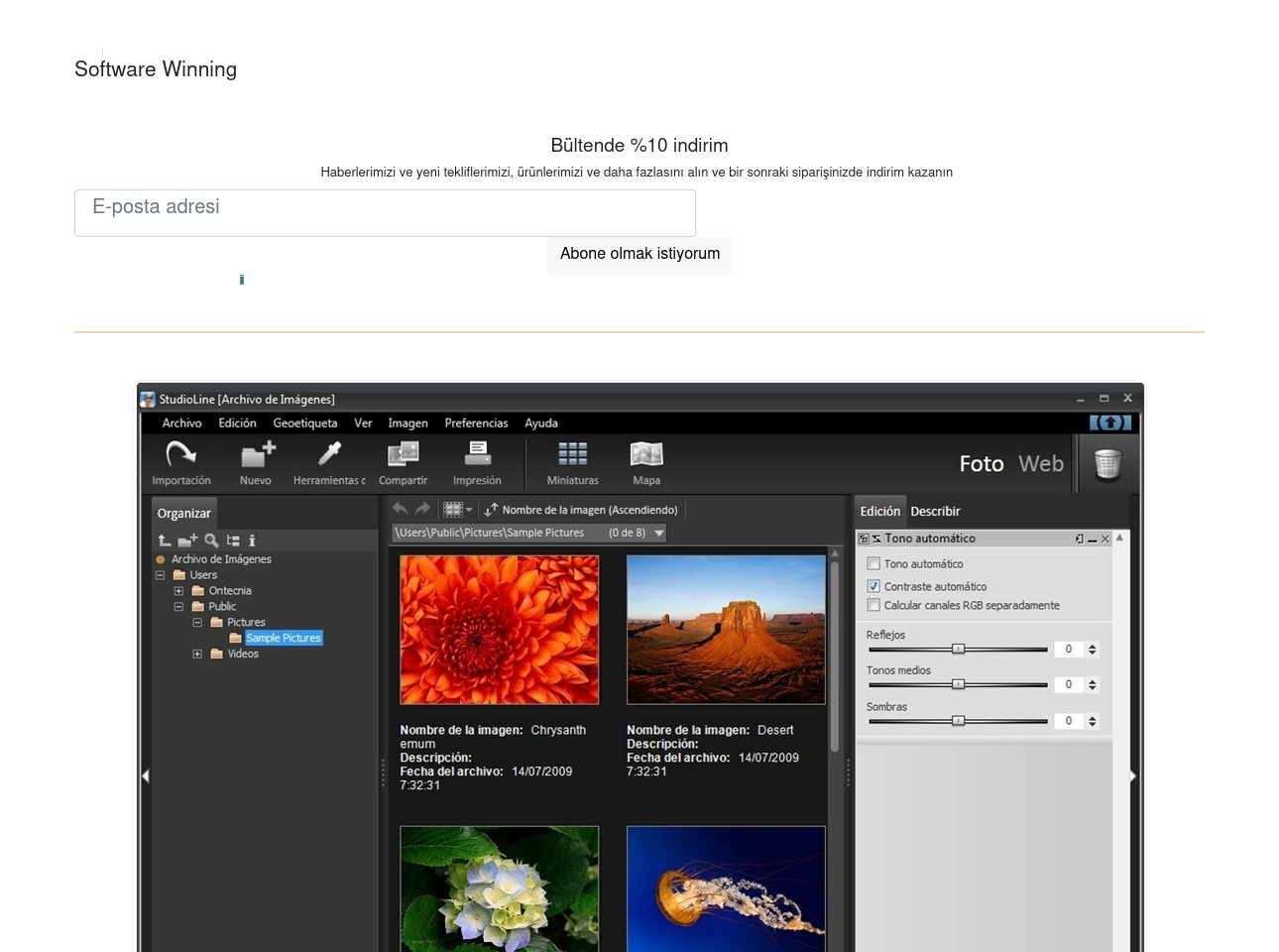Open the Herramientas tools icon

tap(329, 453)
